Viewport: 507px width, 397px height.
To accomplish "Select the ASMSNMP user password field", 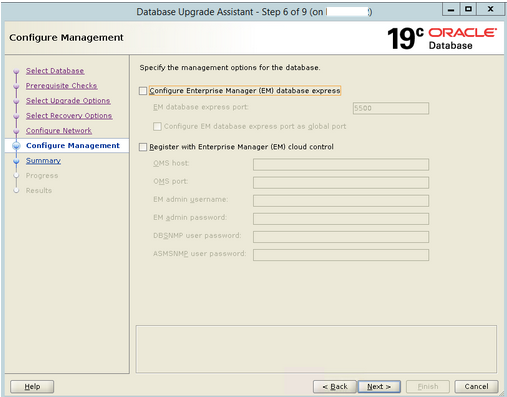I will [341, 255].
